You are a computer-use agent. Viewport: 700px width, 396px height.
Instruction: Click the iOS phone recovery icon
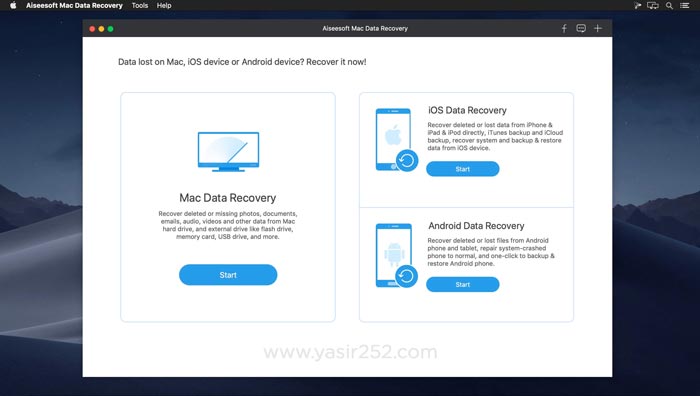tap(396, 140)
